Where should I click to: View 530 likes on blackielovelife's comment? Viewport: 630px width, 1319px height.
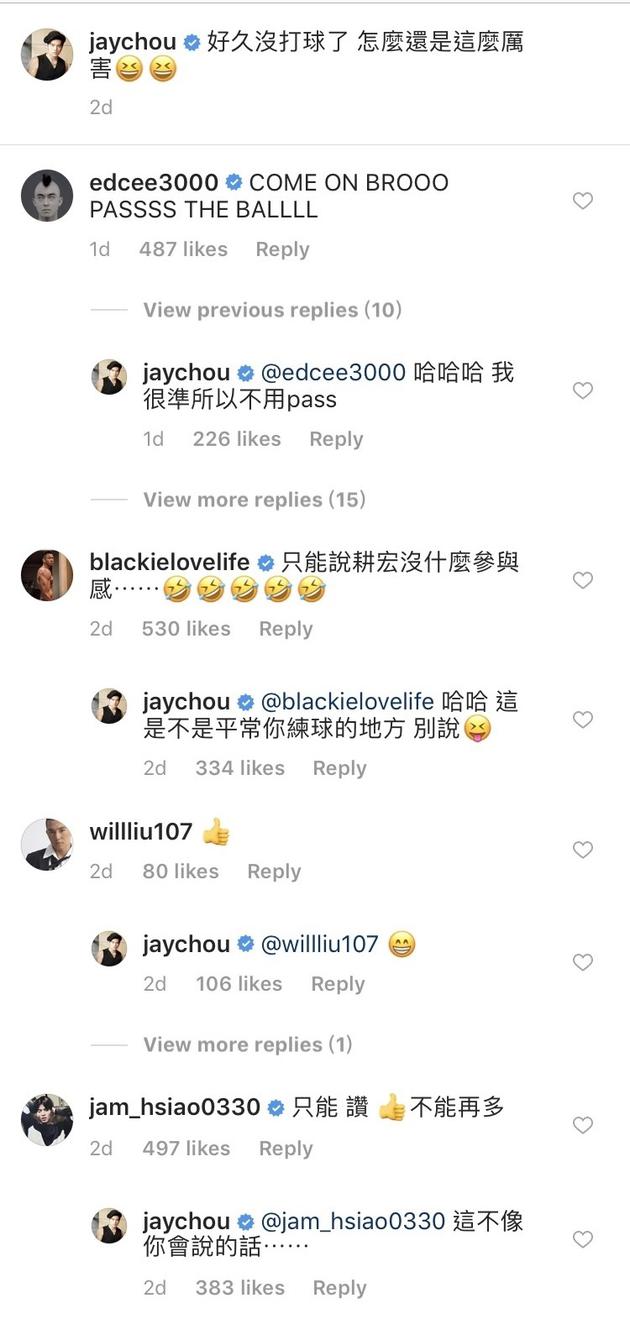coord(186,628)
